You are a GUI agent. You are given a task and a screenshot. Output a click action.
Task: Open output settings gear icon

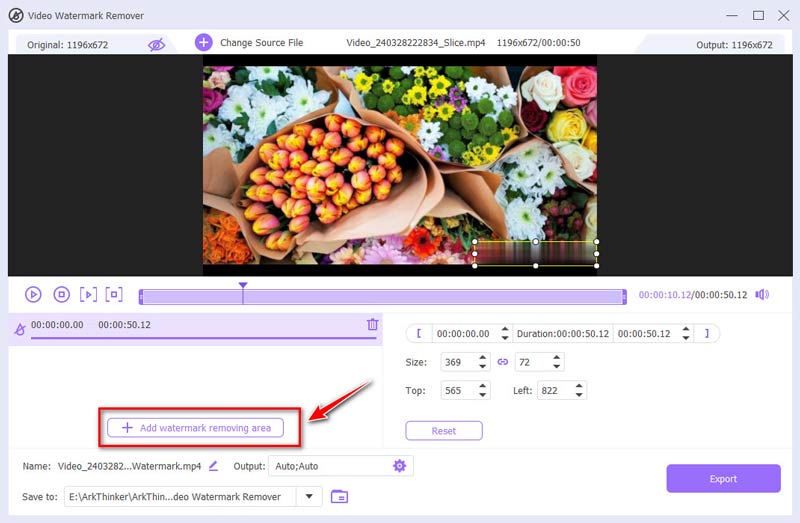pos(399,465)
